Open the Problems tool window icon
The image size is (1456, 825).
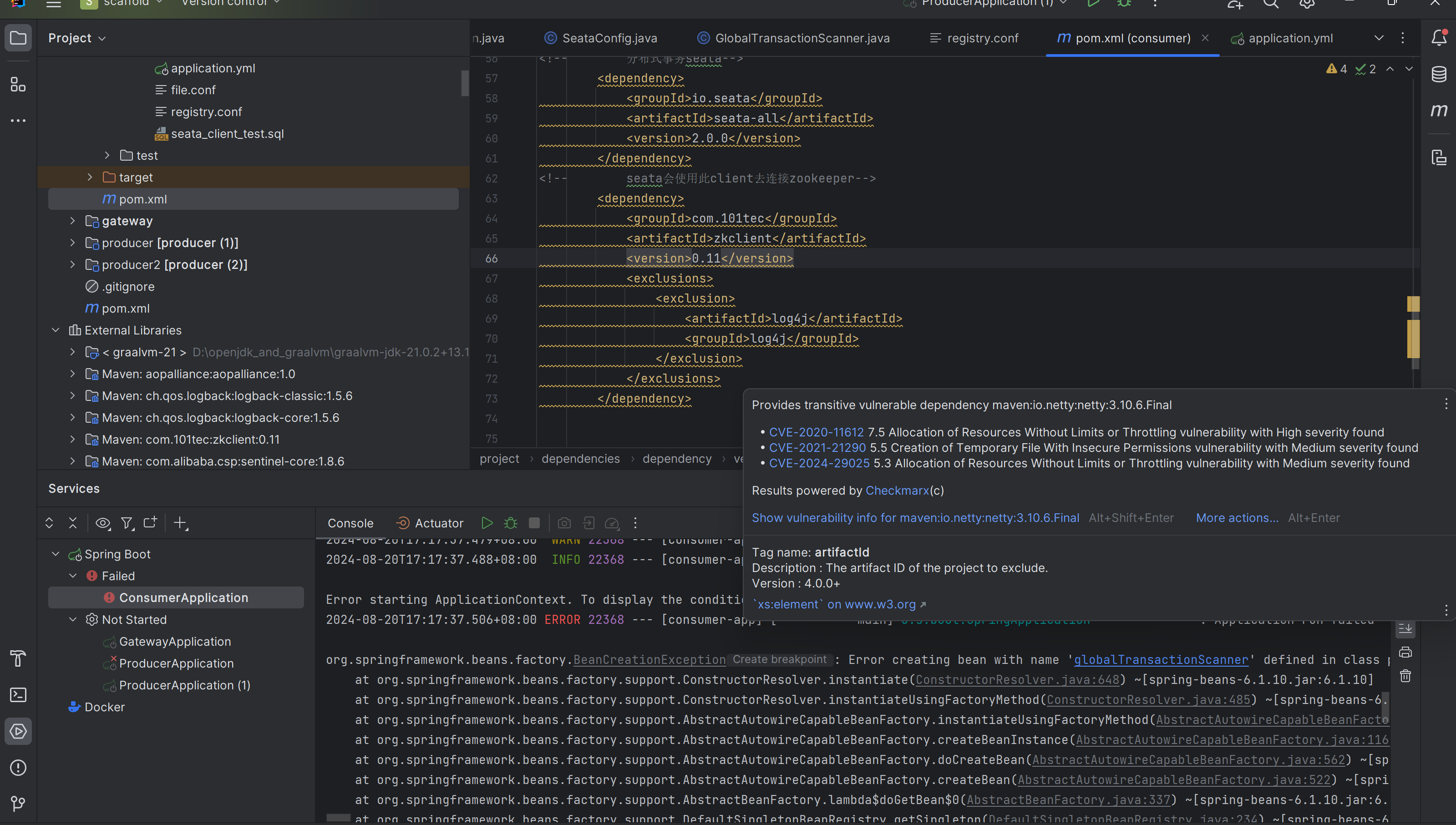18,767
